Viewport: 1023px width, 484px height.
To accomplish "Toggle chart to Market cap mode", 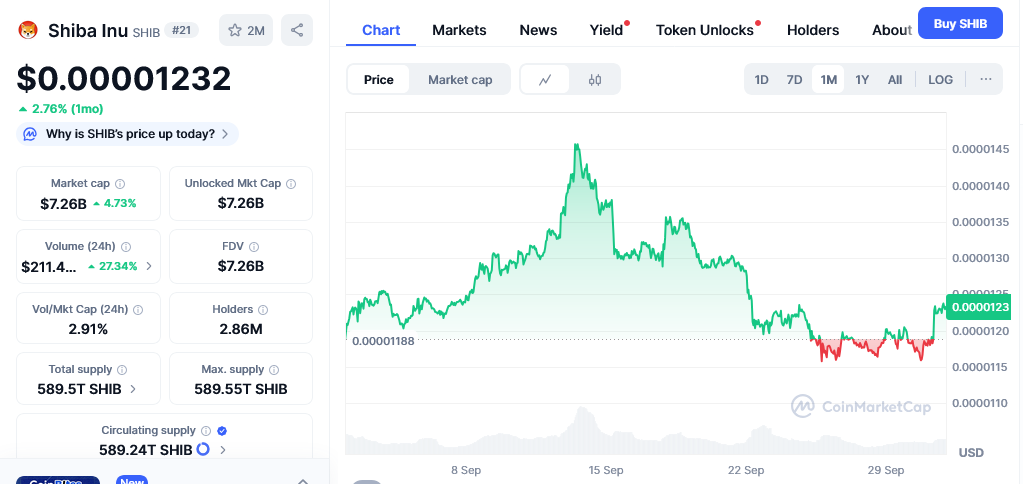I will pos(460,79).
